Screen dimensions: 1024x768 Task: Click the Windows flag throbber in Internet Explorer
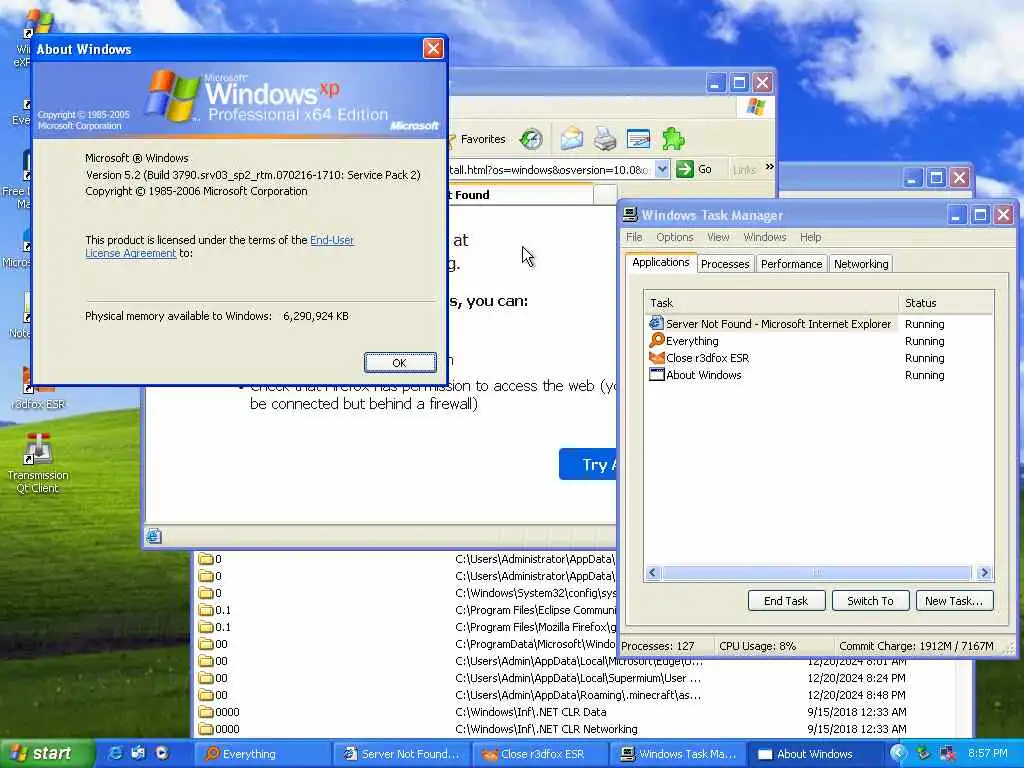point(756,106)
